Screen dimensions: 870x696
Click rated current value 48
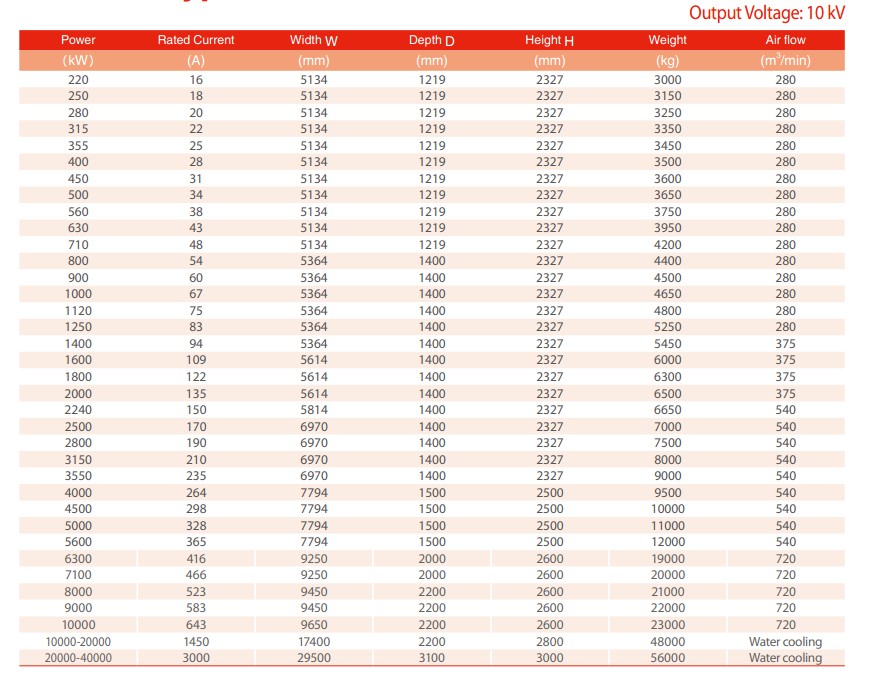tap(196, 245)
